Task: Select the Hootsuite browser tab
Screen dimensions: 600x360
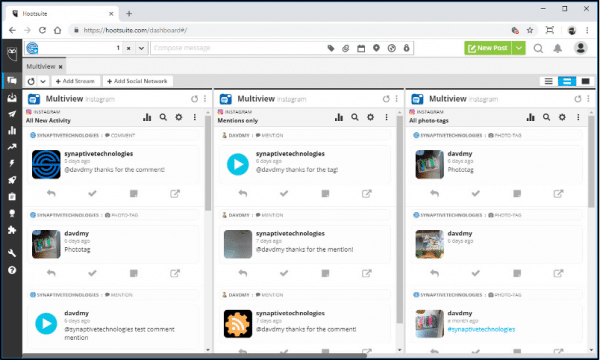Action: (61, 14)
